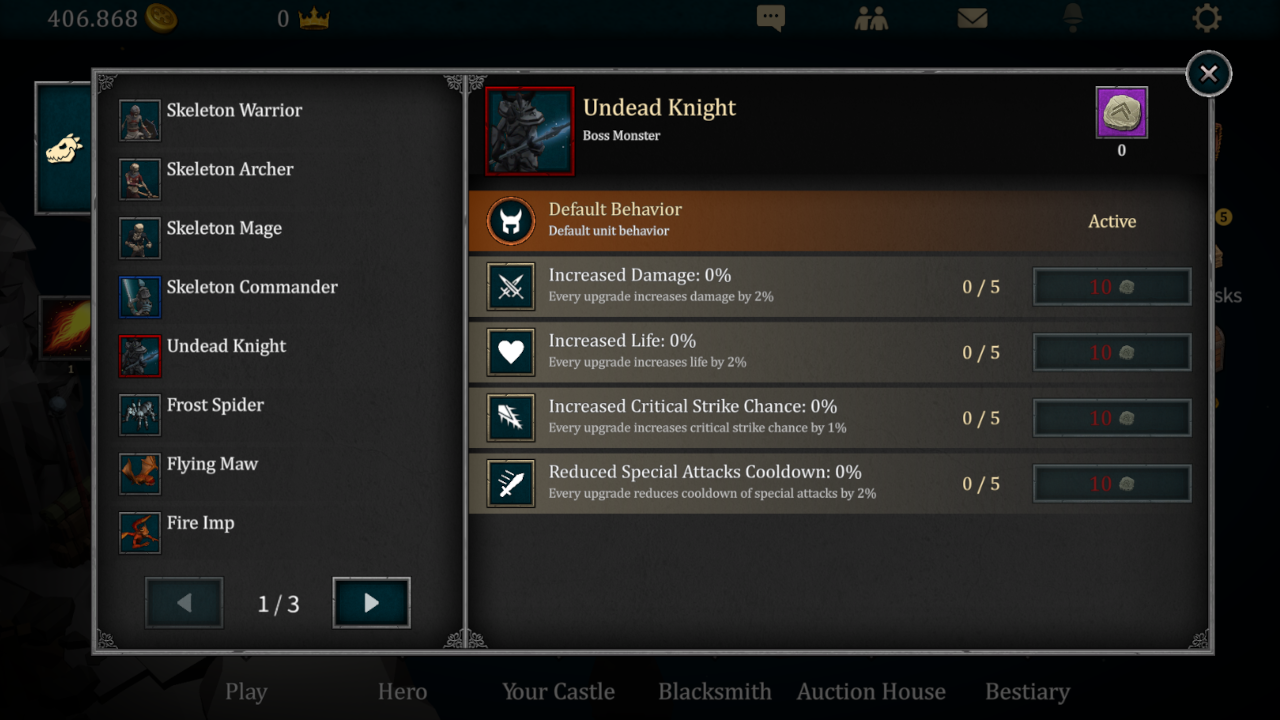The image size is (1280, 720).
Task: Click the Critical Strike Chance icon
Action: [x=511, y=418]
